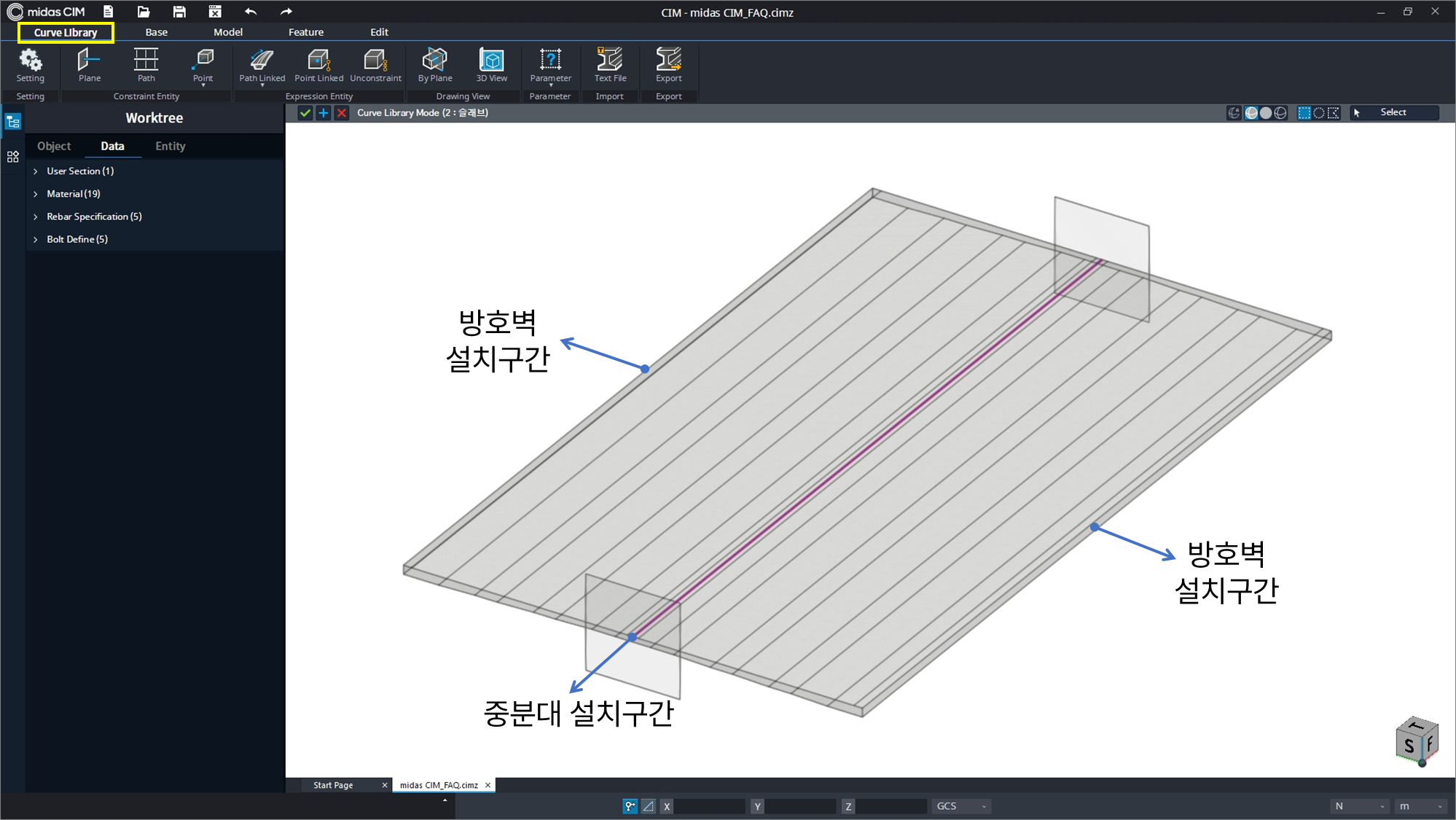Viewport: 1456px width, 820px height.
Task: Switch to the Start Page document tab
Action: click(x=333, y=785)
